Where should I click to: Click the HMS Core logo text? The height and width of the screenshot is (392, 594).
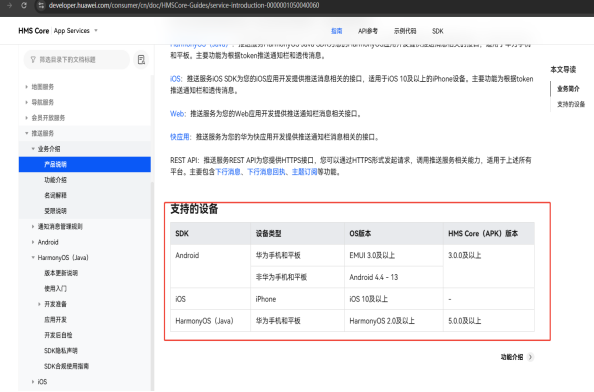[34, 31]
